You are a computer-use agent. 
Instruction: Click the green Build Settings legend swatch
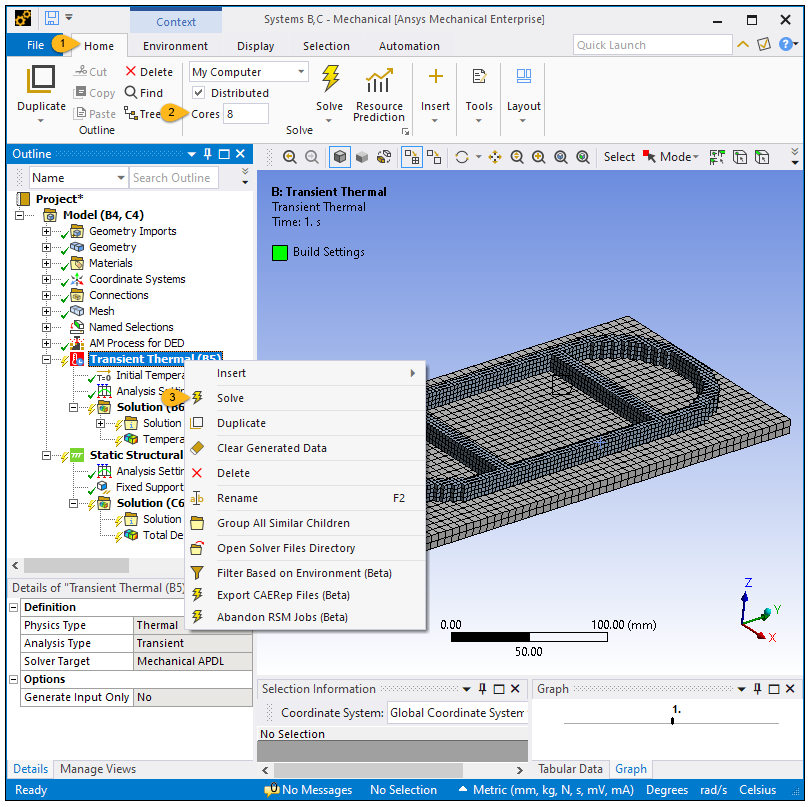click(x=279, y=253)
